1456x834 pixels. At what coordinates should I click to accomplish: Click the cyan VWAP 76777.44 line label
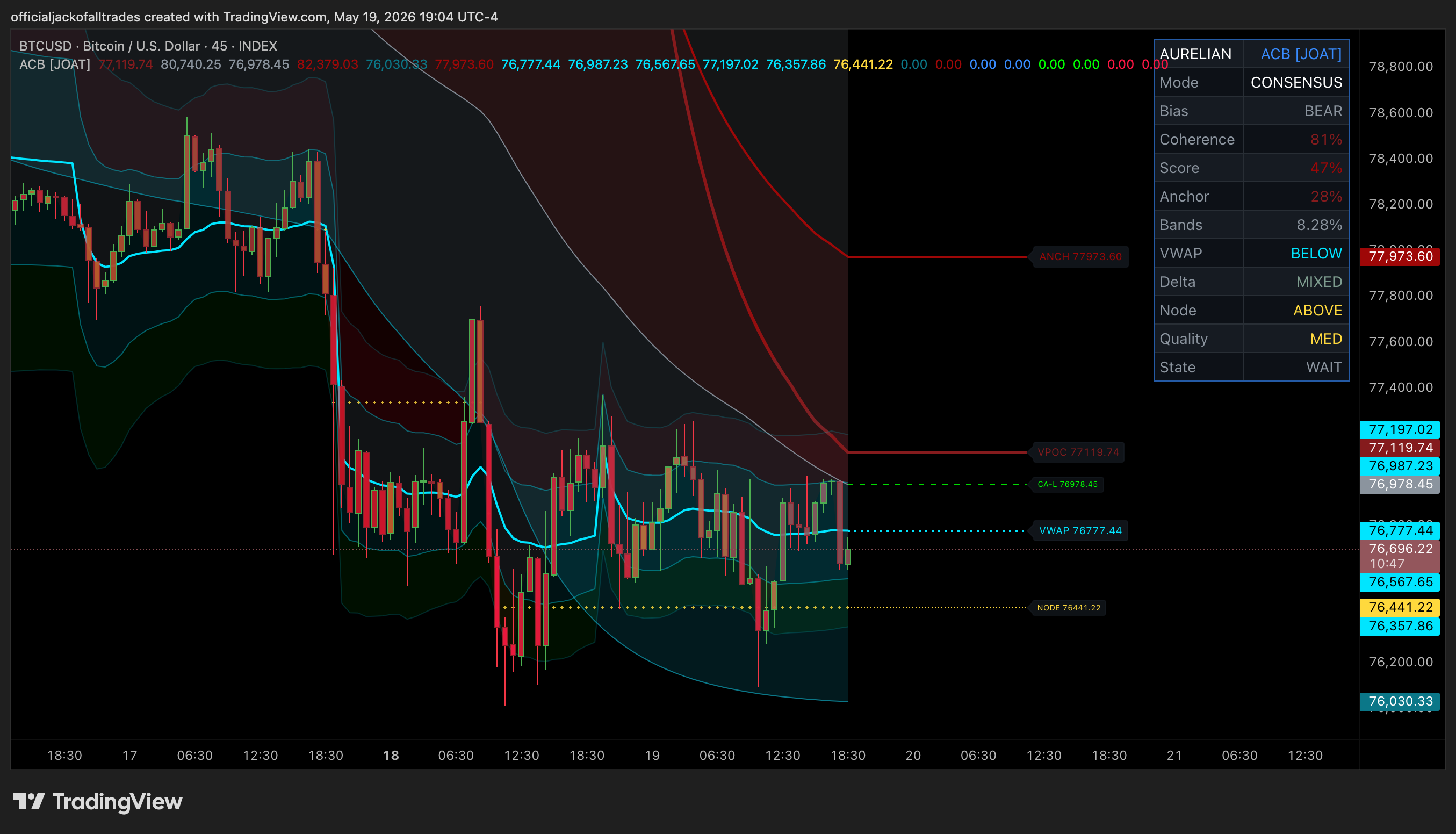[1079, 530]
